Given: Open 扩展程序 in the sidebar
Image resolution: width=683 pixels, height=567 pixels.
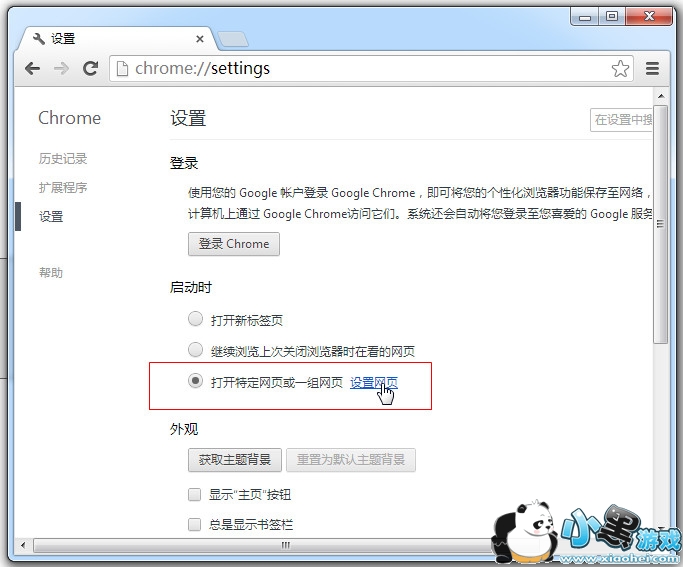Looking at the screenshot, I should 63,188.
